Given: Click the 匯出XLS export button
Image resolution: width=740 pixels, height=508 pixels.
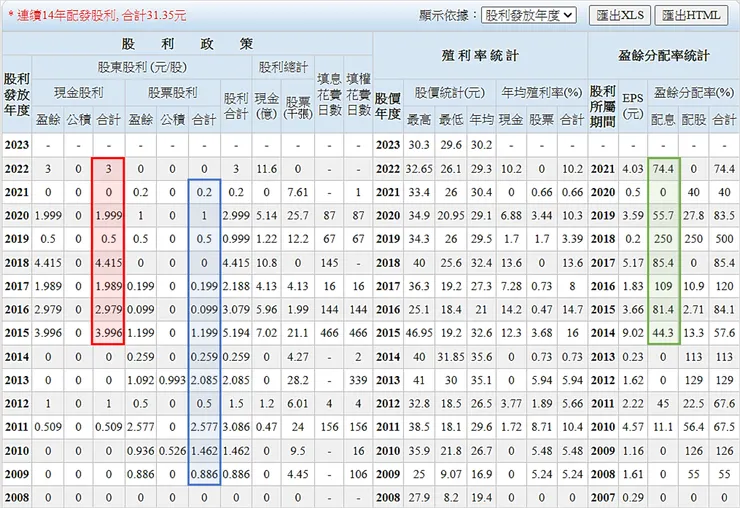Looking at the screenshot, I should coord(620,16).
